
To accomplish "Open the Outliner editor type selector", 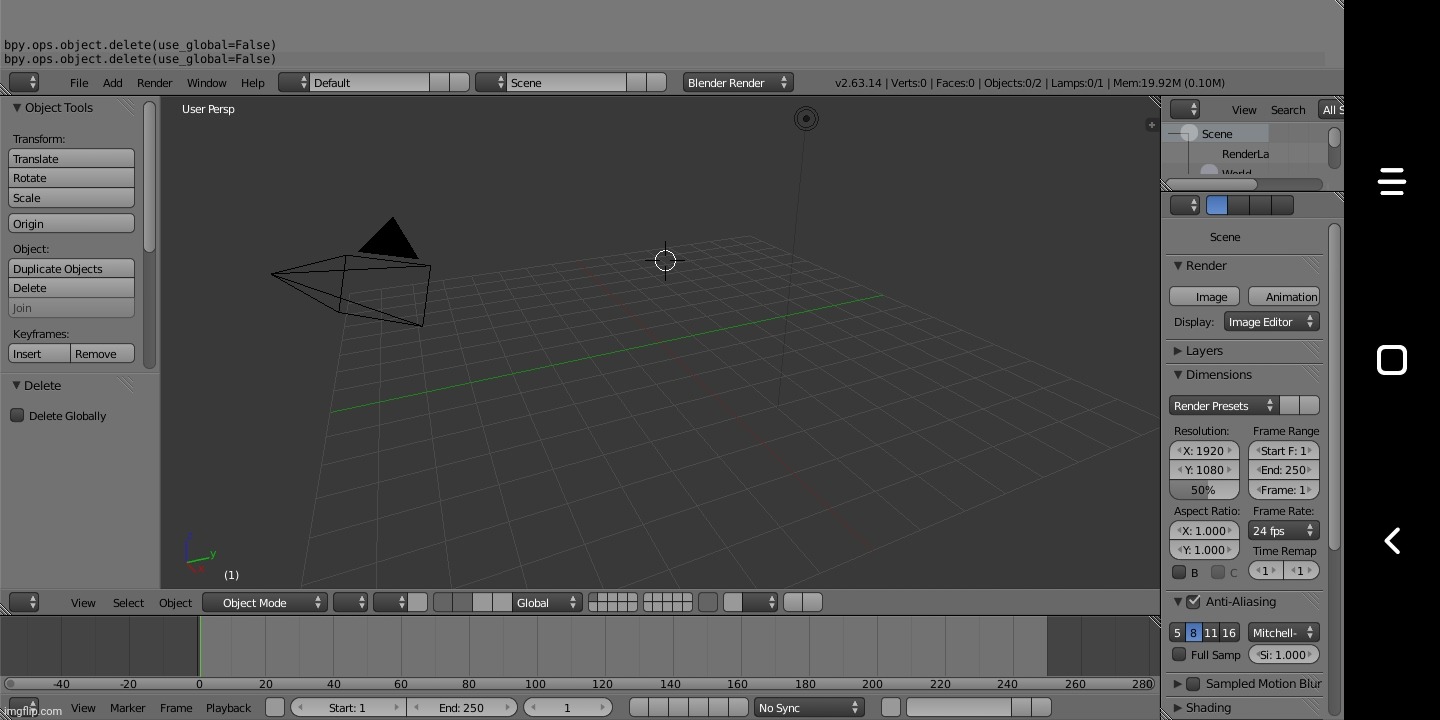I will pos(1185,109).
